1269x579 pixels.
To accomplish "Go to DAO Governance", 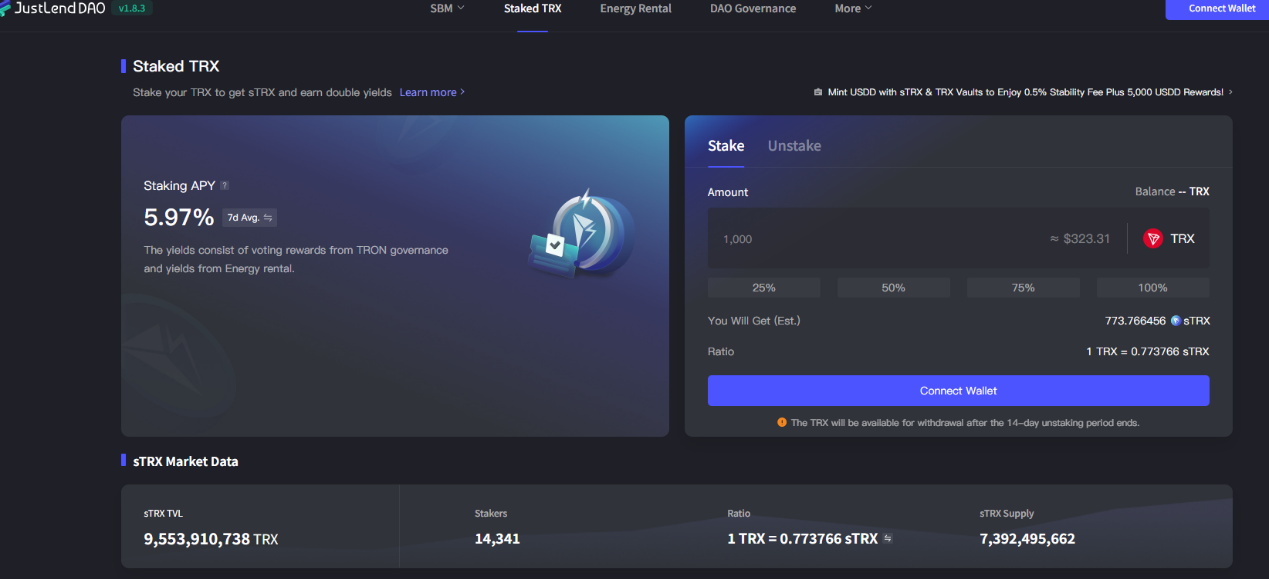I will pyautogui.click(x=753, y=9).
